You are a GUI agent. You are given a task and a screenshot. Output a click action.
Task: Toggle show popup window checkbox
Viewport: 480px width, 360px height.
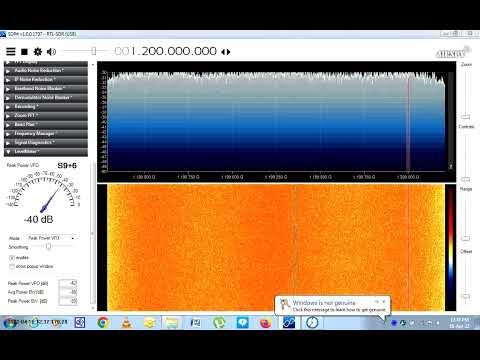(x=12, y=266)
